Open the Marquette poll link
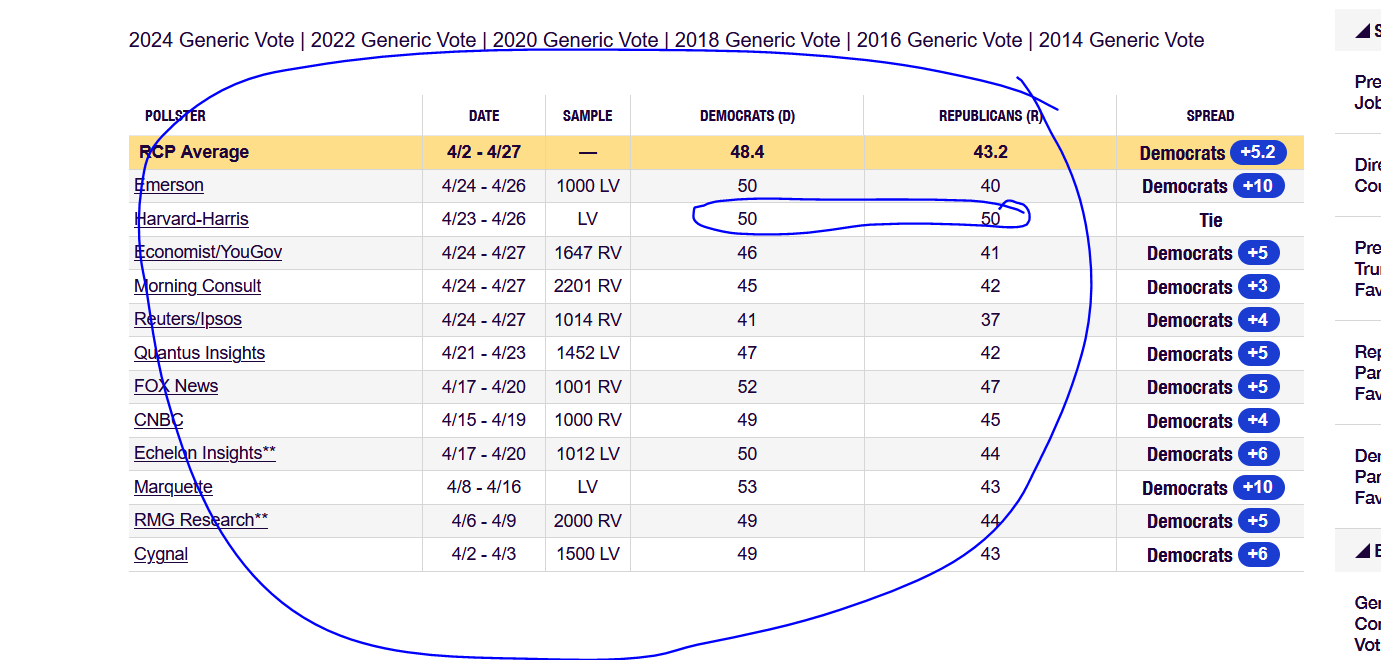The width and height of the screenshot is (1381, 660). (x=173, y=487)
